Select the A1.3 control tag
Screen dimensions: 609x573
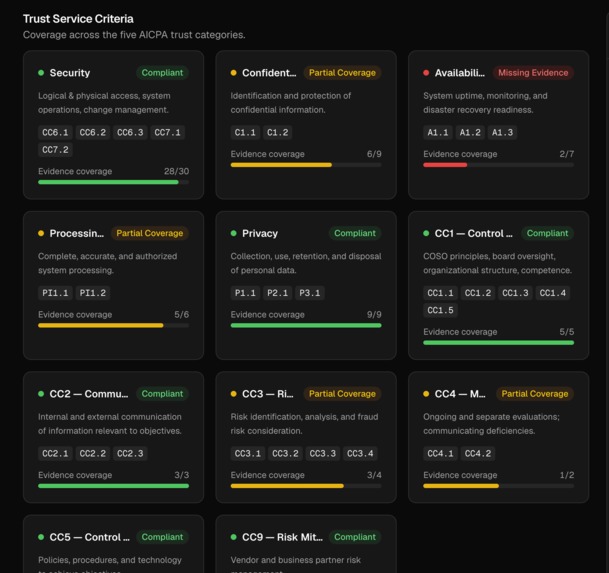tap(502, 132)
